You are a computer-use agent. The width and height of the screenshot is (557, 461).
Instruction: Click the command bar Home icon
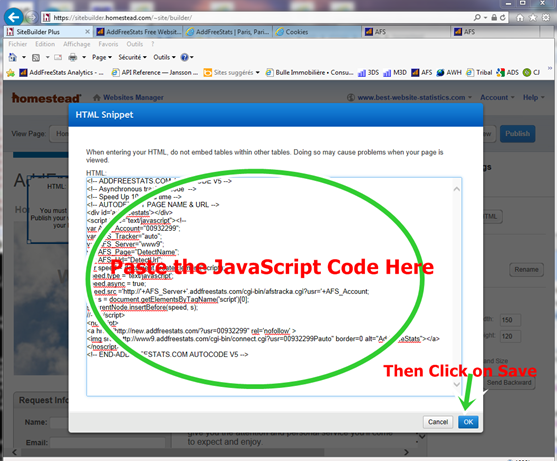coord(13,57)
